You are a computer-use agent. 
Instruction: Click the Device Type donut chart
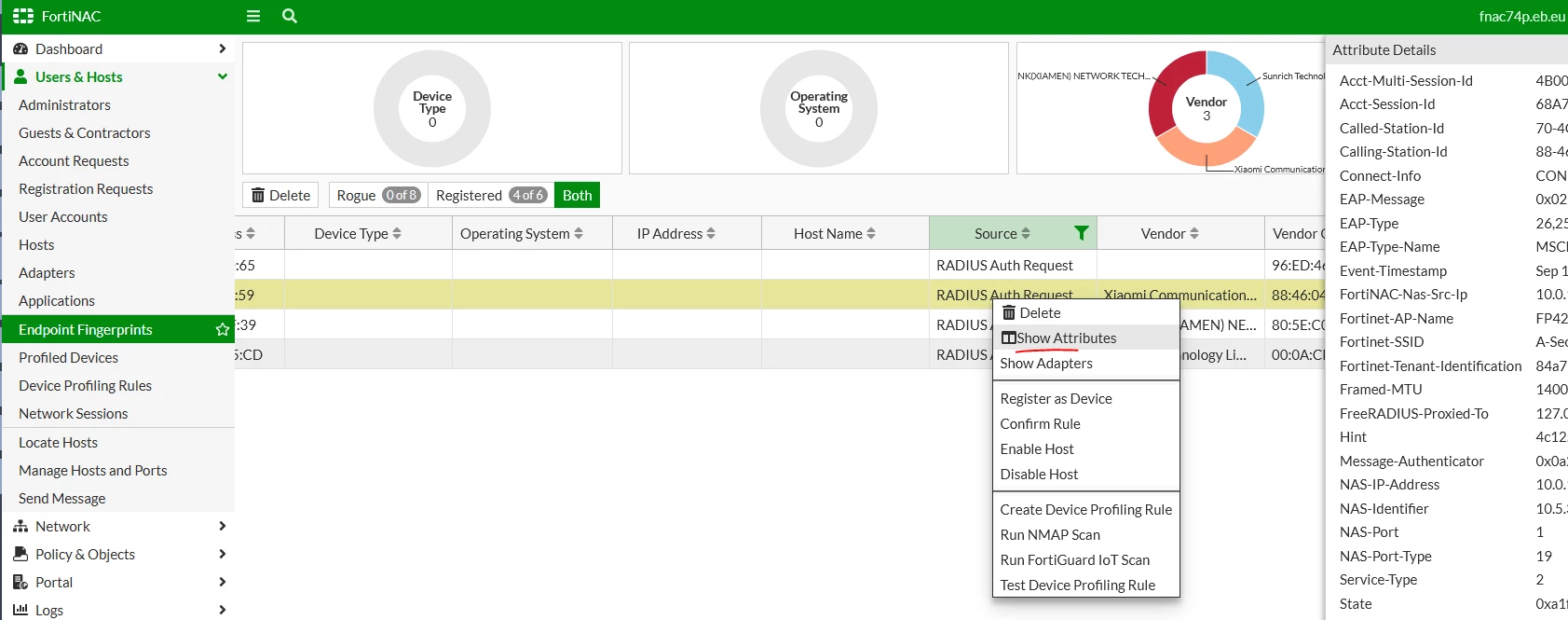(432, 108)
